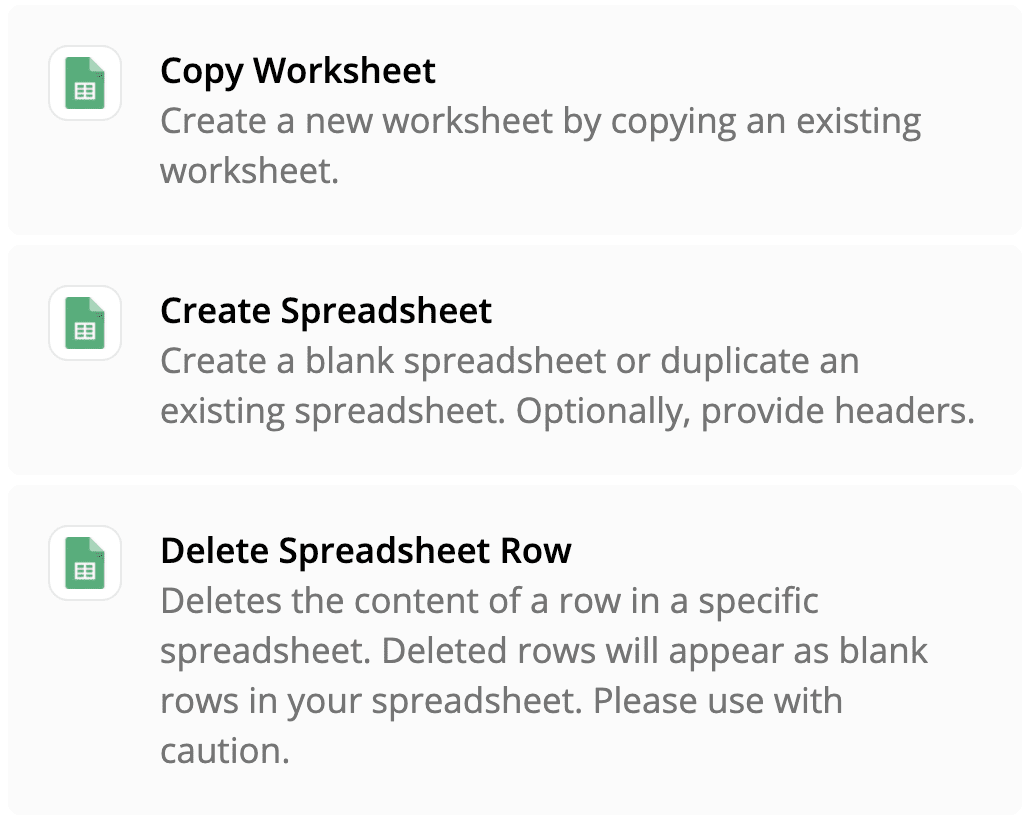Screen dimensions: 1030x820
Task: Click the word "caution." in last card
Action: [x=225, y=751]
